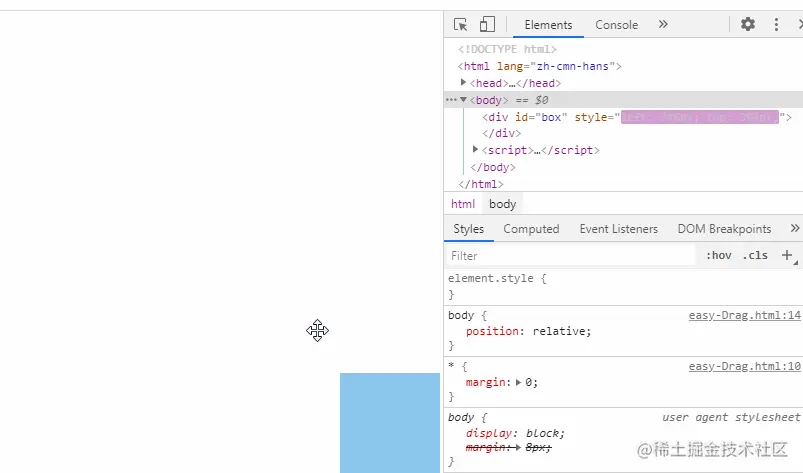Activate the inspect element picker tool
This screenshot has width=803, height=473.
[x=460, y=25]
